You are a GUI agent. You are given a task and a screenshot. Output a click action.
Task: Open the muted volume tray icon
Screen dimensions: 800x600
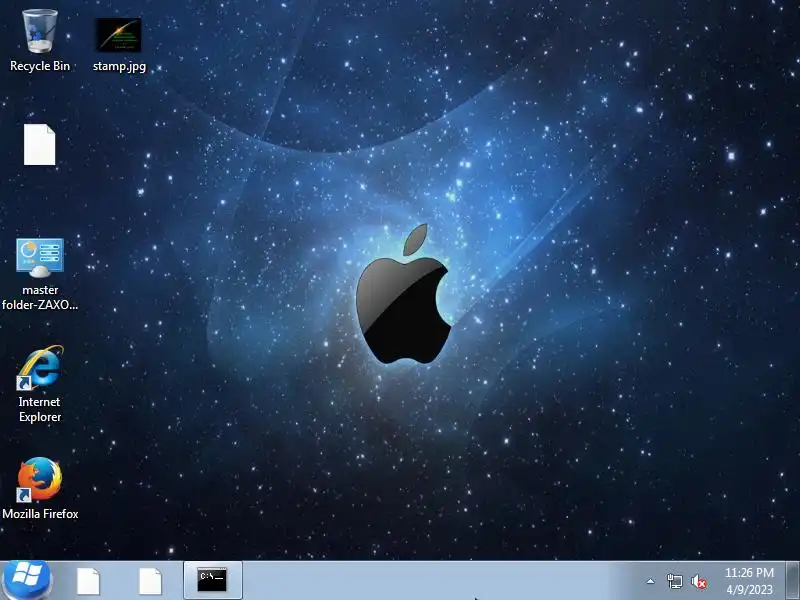point(698,581)
